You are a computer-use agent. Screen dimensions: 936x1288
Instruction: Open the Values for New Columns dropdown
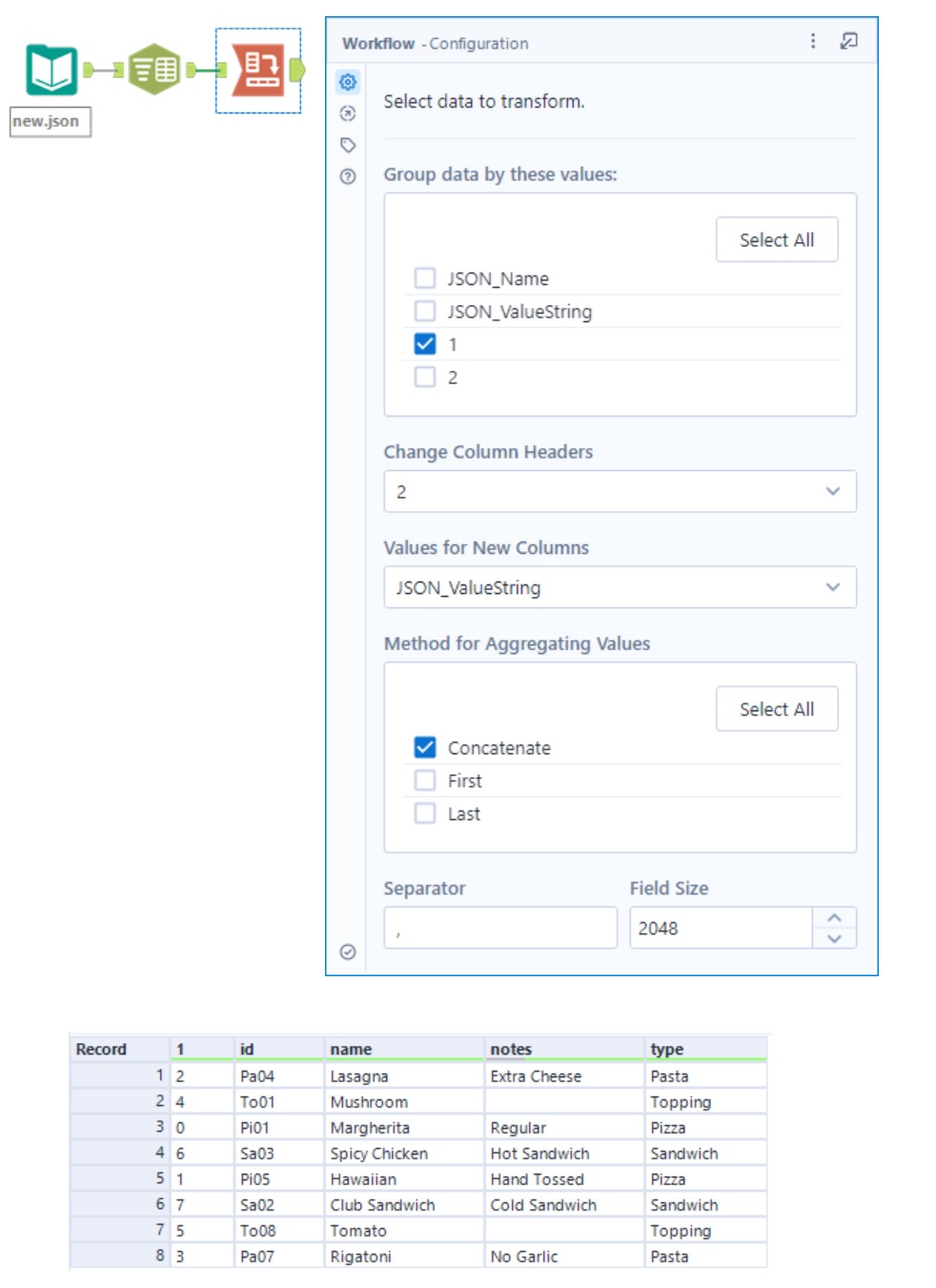tap(620, 587)
